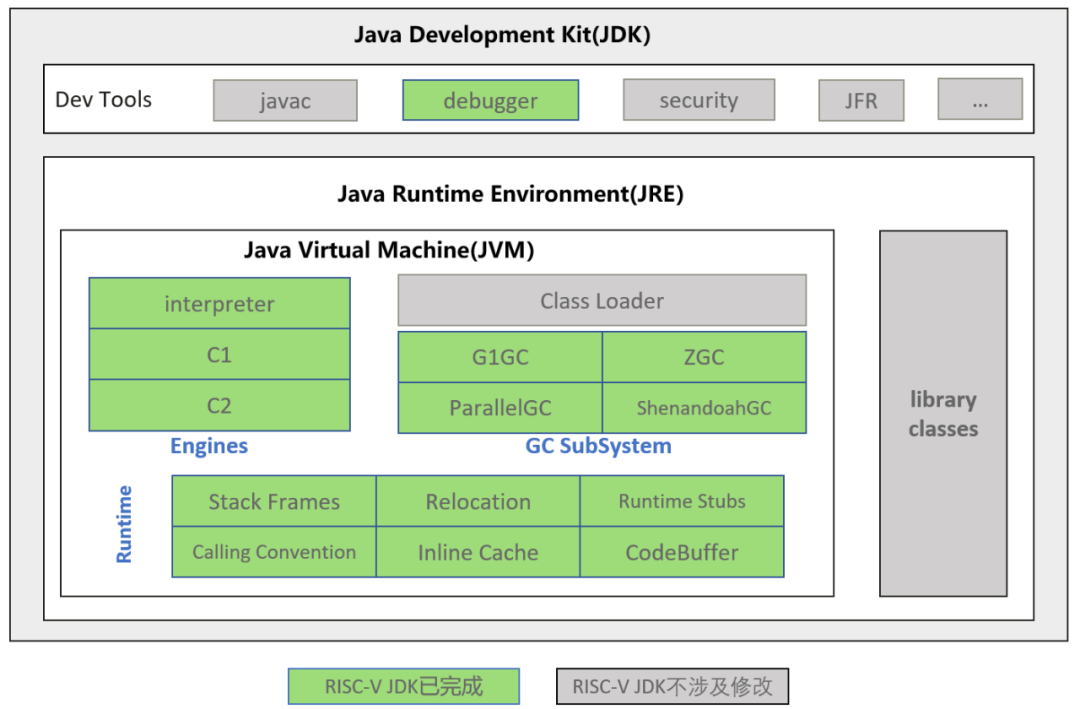
Task: Click the green RISC-V JDK已完成 legend swatch
Action: (x=404, y=687)
